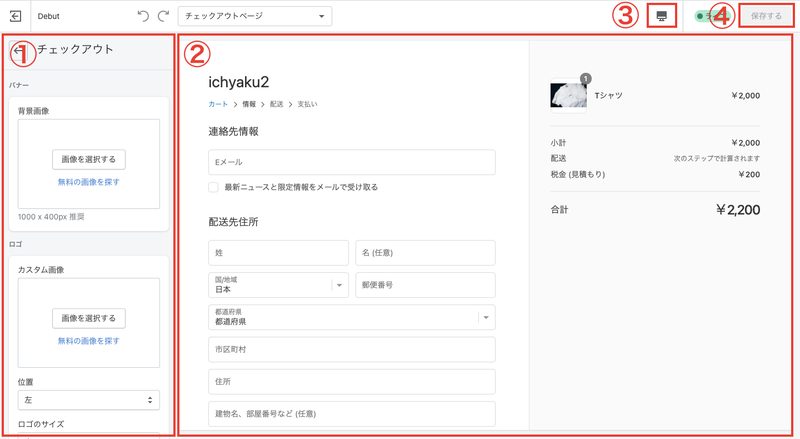Click 画像を選択する under カスタム画像

pos(89,318)
